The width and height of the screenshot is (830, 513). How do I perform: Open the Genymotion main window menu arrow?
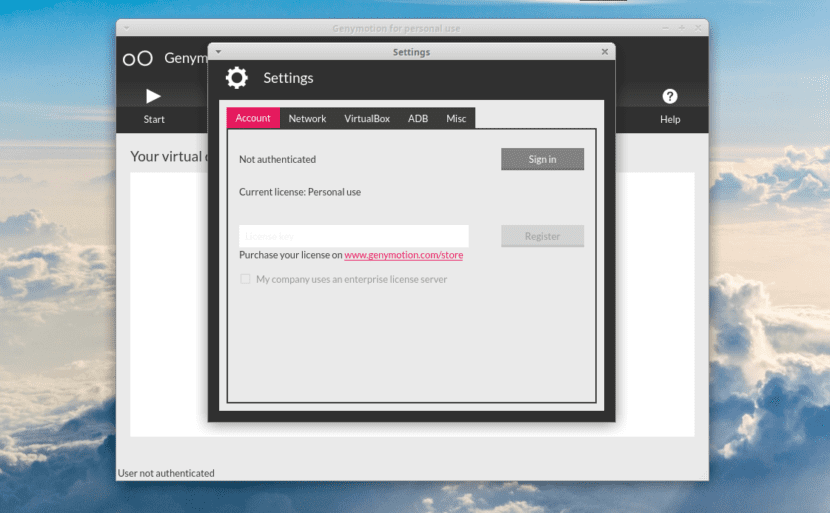pyautogui.click(x=126, y=28)
